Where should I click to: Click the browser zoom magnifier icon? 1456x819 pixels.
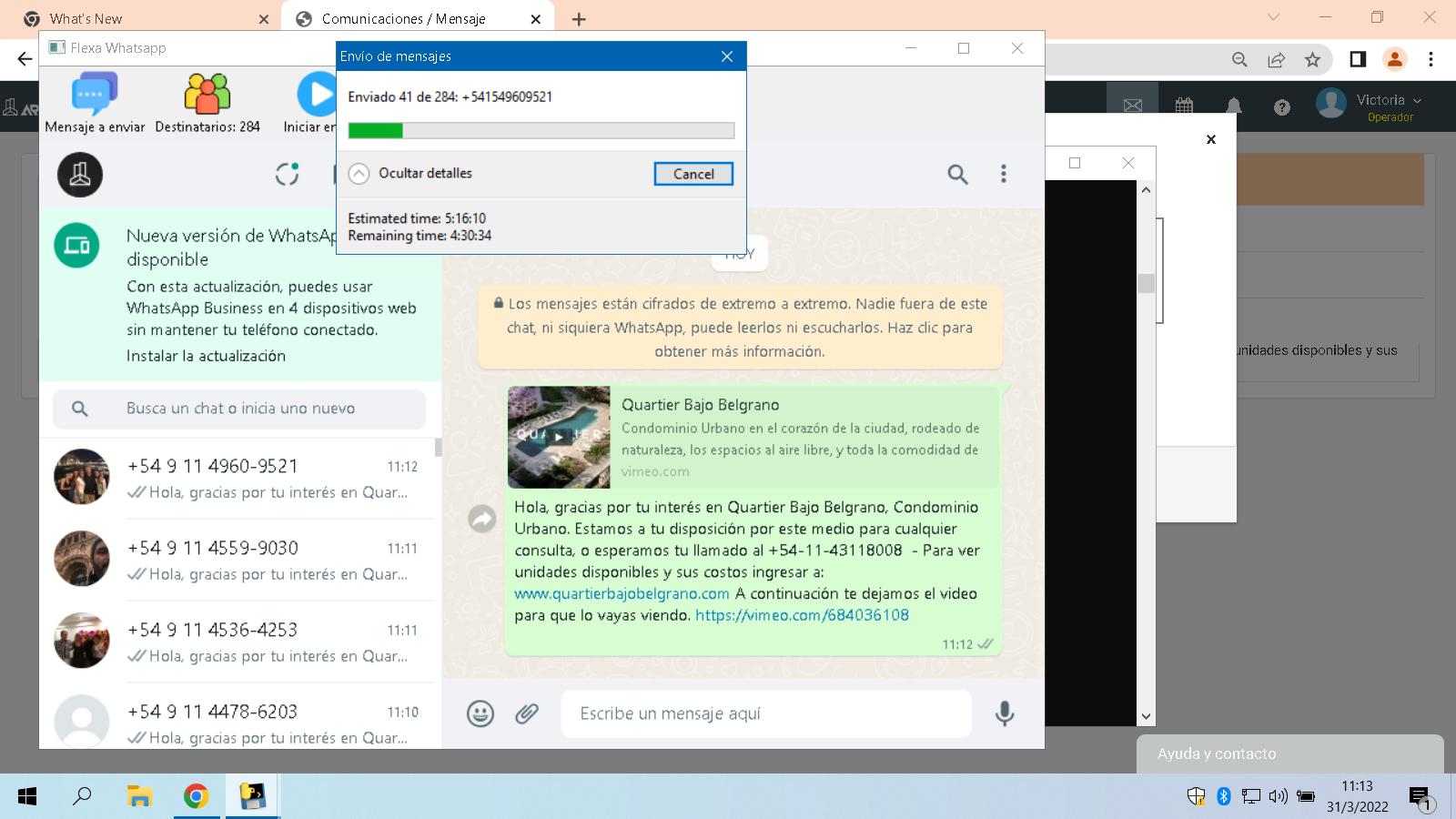pyautogui.click(x=1239, y=59)
